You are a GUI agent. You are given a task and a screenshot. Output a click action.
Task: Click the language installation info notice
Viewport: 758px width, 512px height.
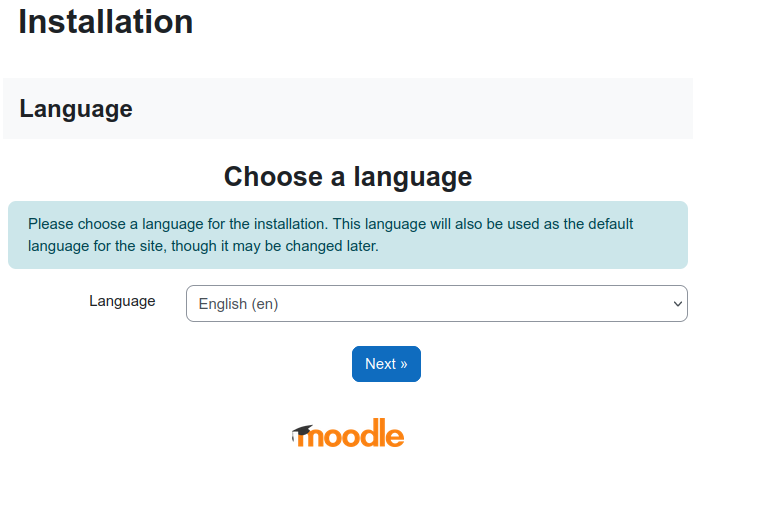pyautogui.click(x=348, y=235)
